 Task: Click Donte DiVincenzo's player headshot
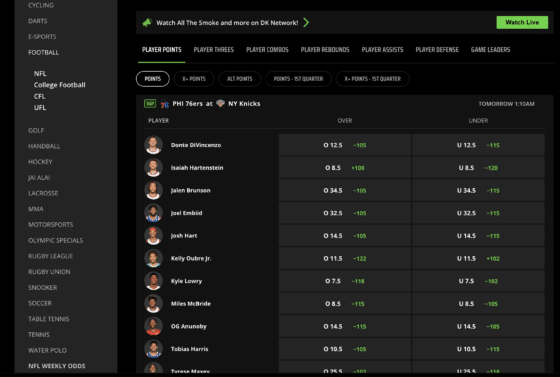(154, 145)
